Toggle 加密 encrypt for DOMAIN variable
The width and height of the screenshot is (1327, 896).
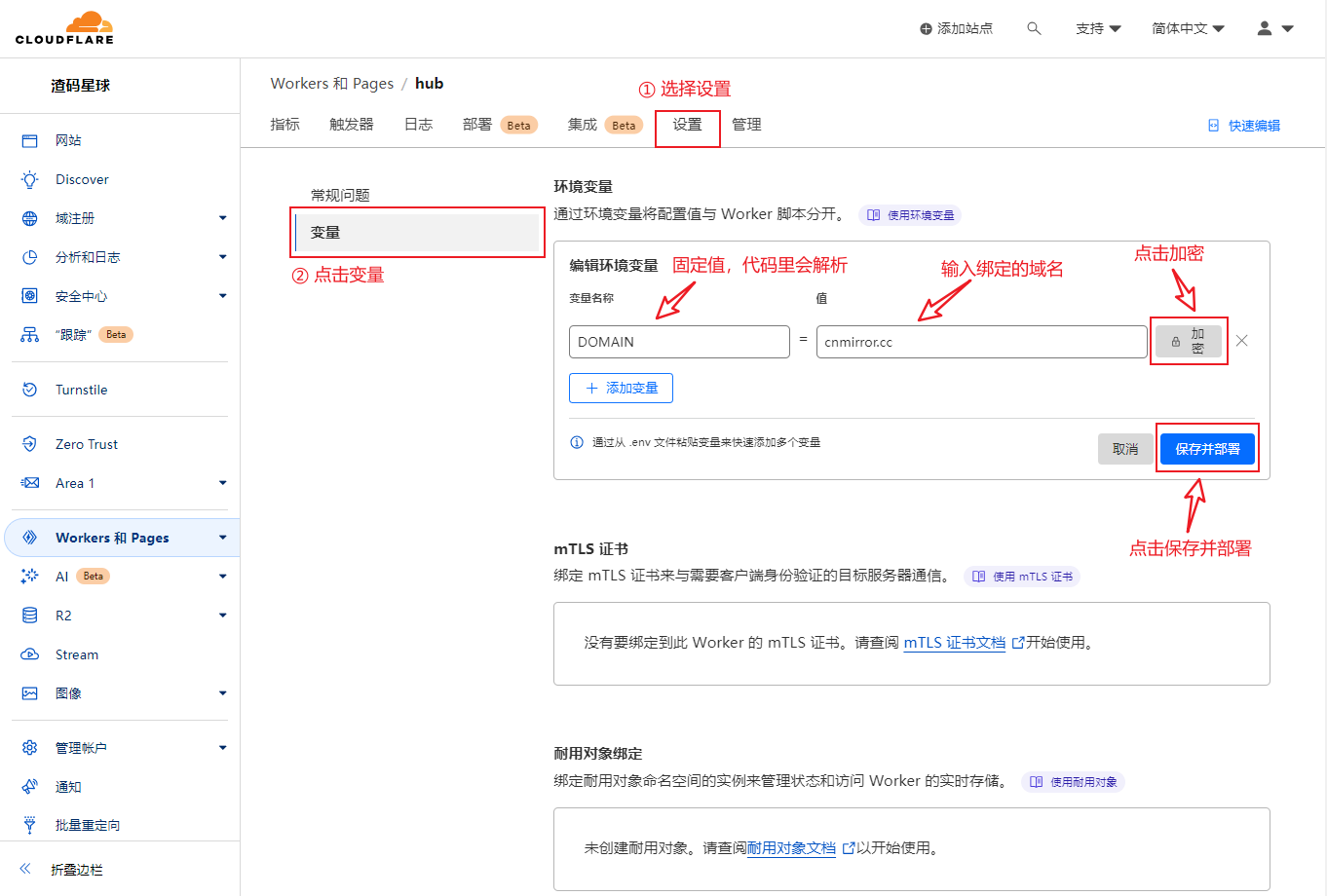tap(1189, 341)
